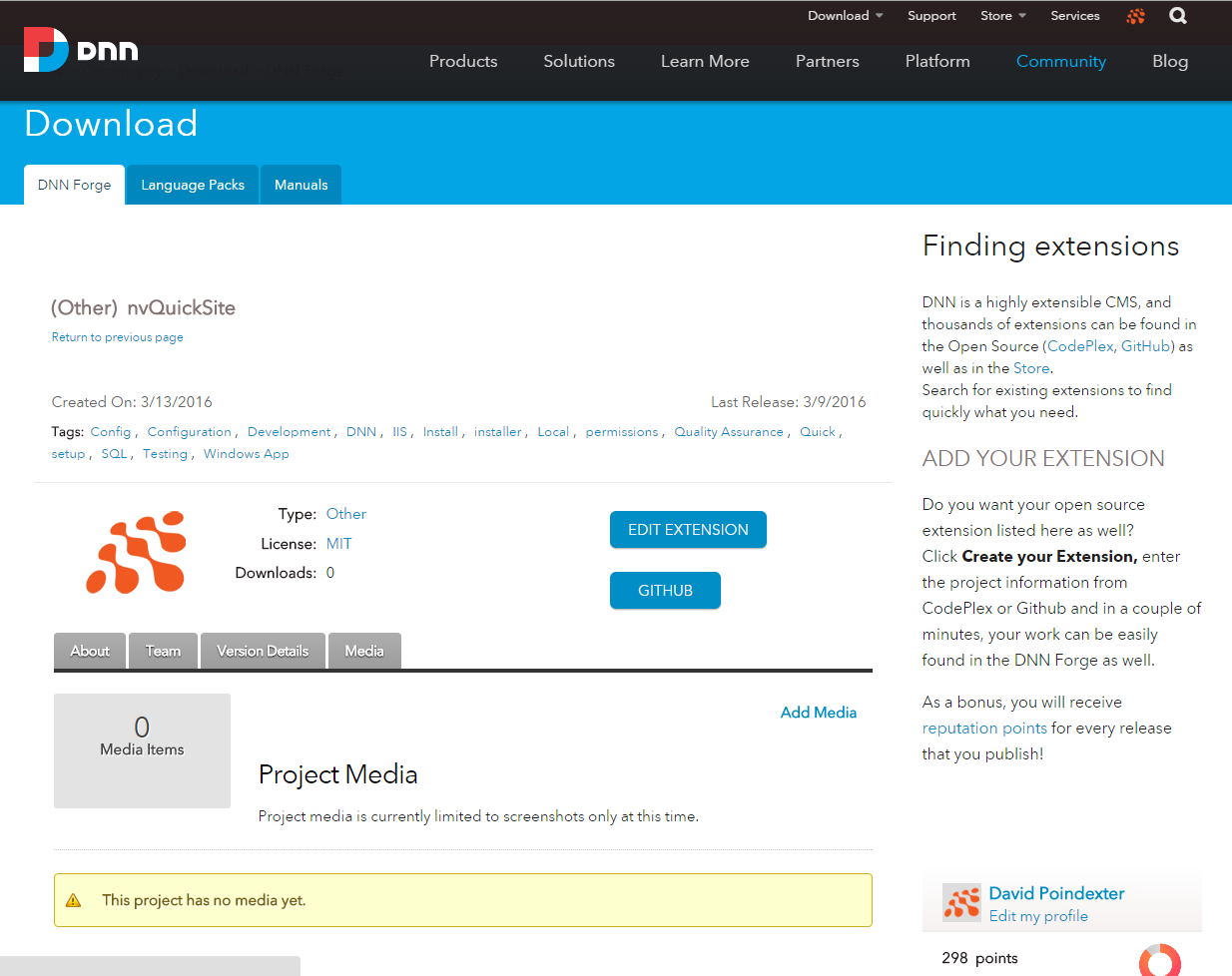The width and height of the screenshot is (1232, 976).
Task: Open the Community menu
Action: [1061, 61]
